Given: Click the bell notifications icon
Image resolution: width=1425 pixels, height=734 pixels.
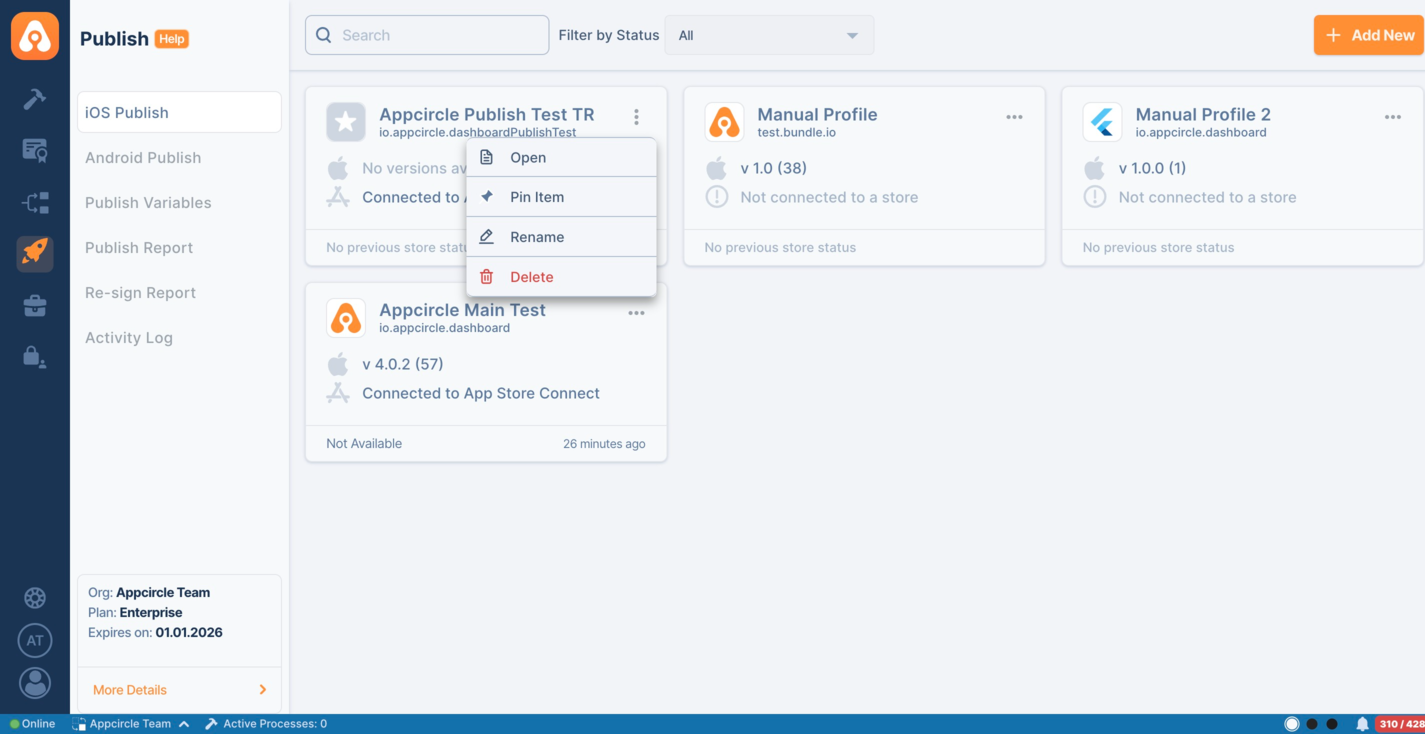Looking at the screenshot, I should tap(1362, 724).
